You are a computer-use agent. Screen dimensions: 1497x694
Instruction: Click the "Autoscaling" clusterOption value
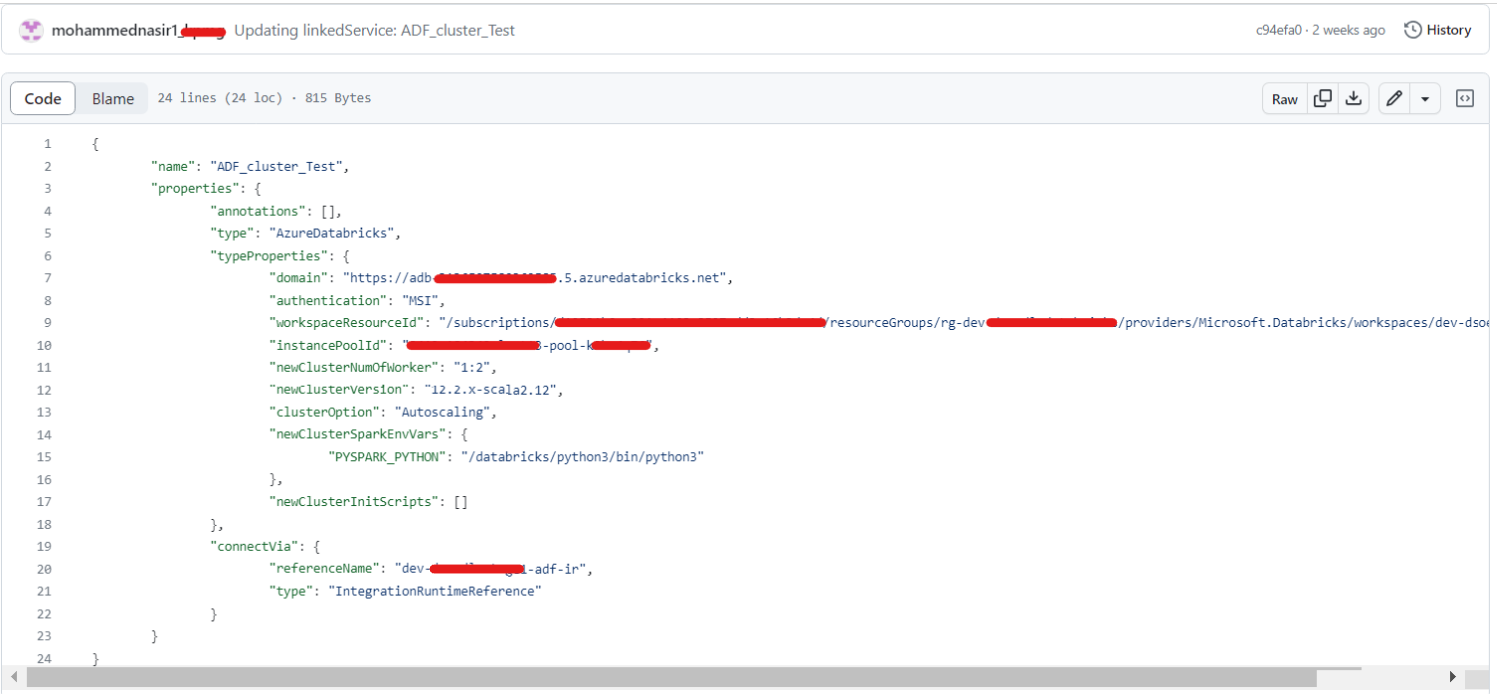click(443, 412)
